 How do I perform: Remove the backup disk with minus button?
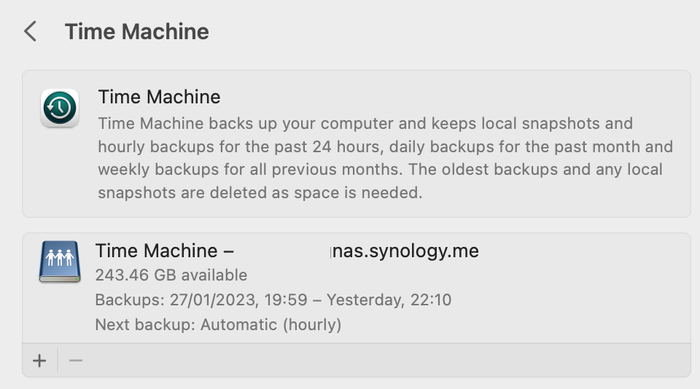[75, 360]
